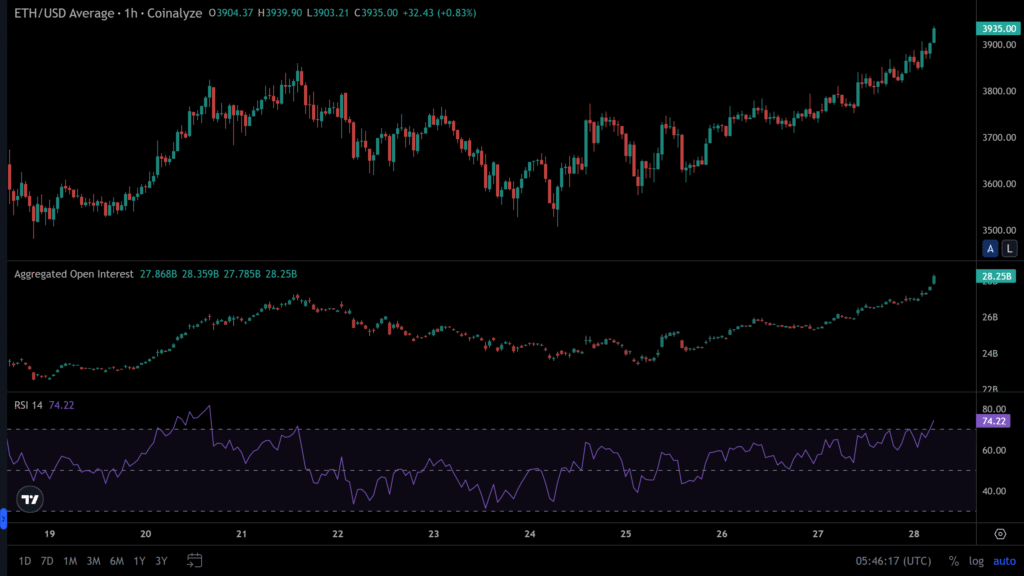Image resolution: width=1024 pixels, height=576 pixels.
Task: Toggle auto scaling at bottom right
Action: pos(1002,561)
